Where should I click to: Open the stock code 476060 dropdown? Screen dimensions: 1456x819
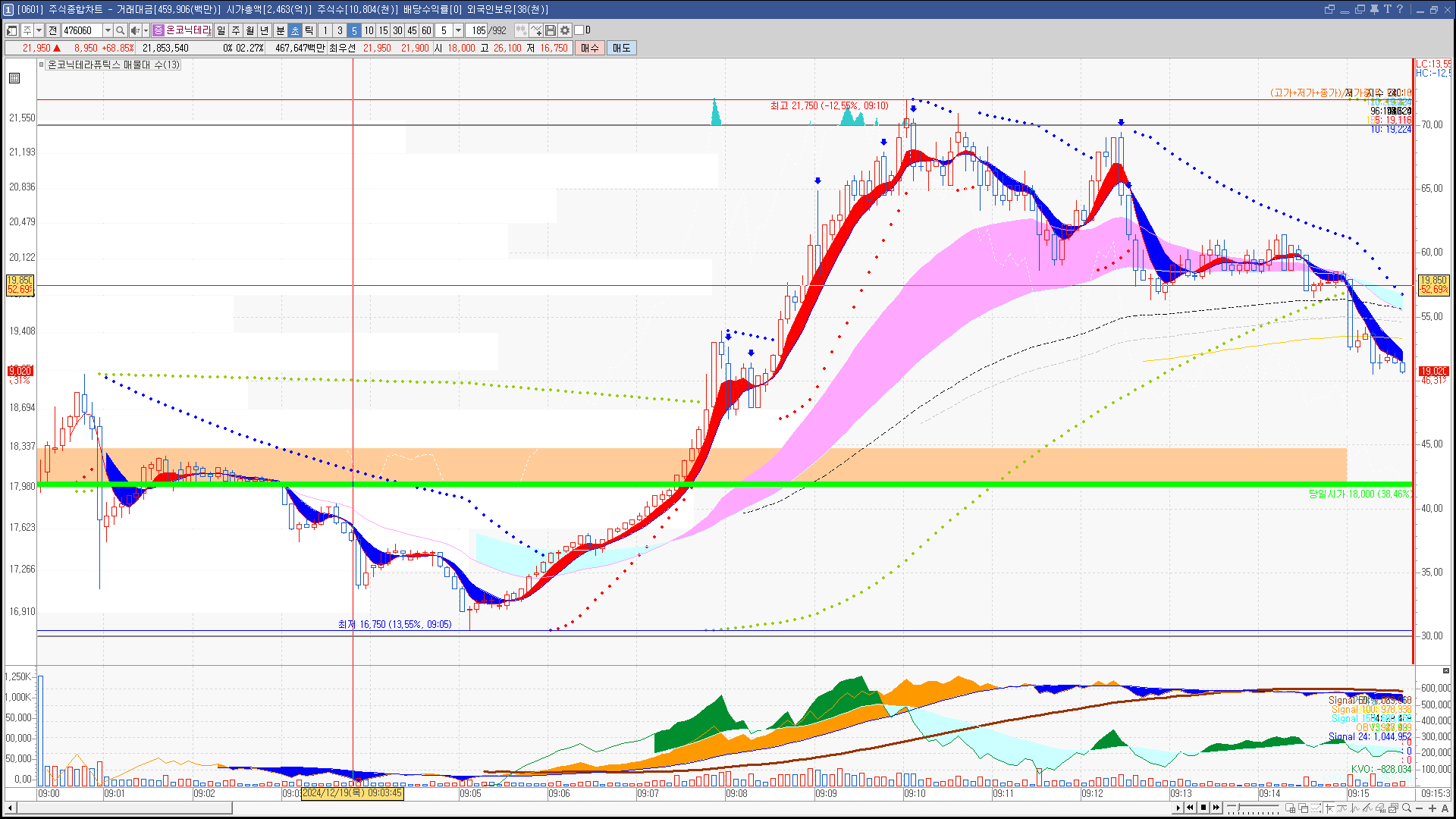(x=108, y=30)
